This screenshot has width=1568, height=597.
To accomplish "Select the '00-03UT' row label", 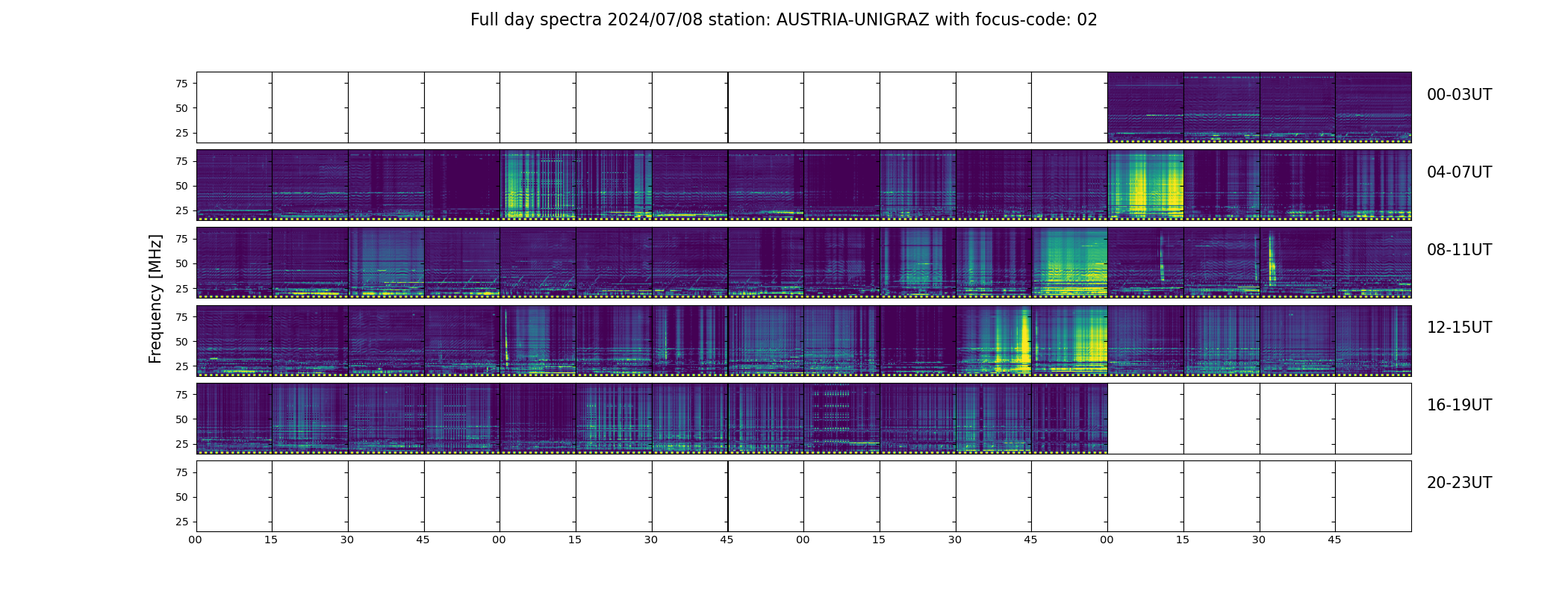I will coord(1459,95).
